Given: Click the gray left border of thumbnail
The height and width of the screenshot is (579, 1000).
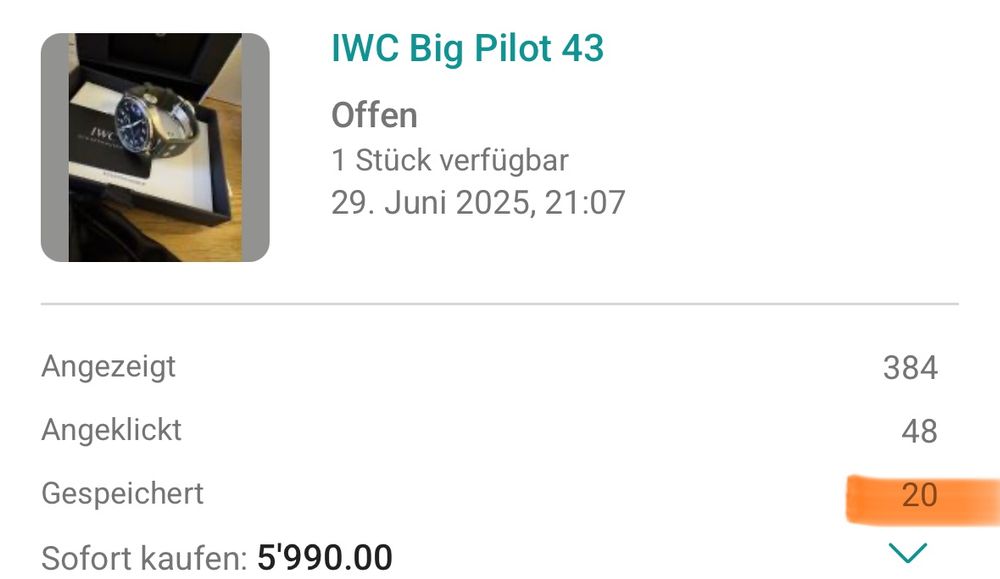Looking at the screenshot, I should pos(55,147).
